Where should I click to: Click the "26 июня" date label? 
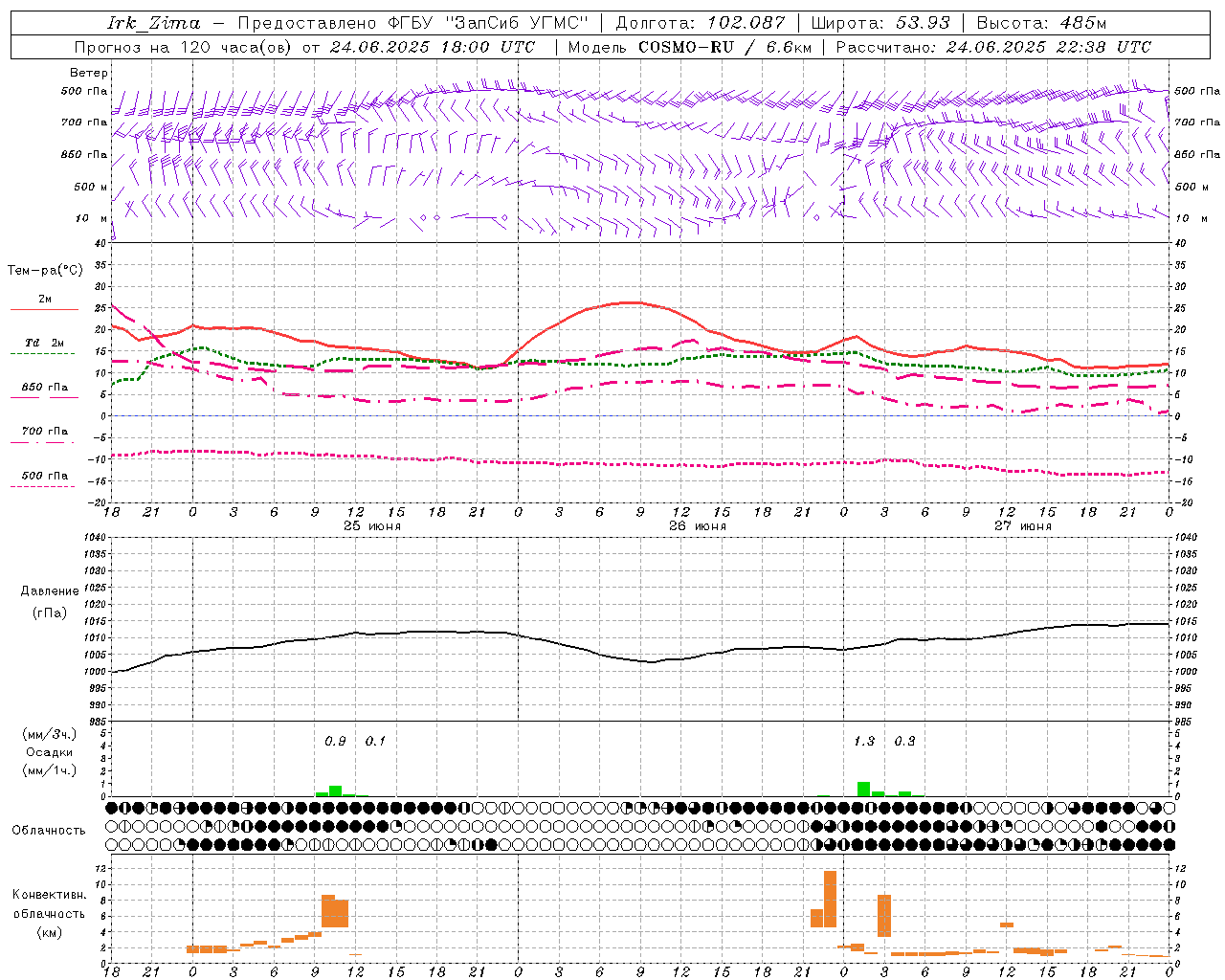pos(697,526)
